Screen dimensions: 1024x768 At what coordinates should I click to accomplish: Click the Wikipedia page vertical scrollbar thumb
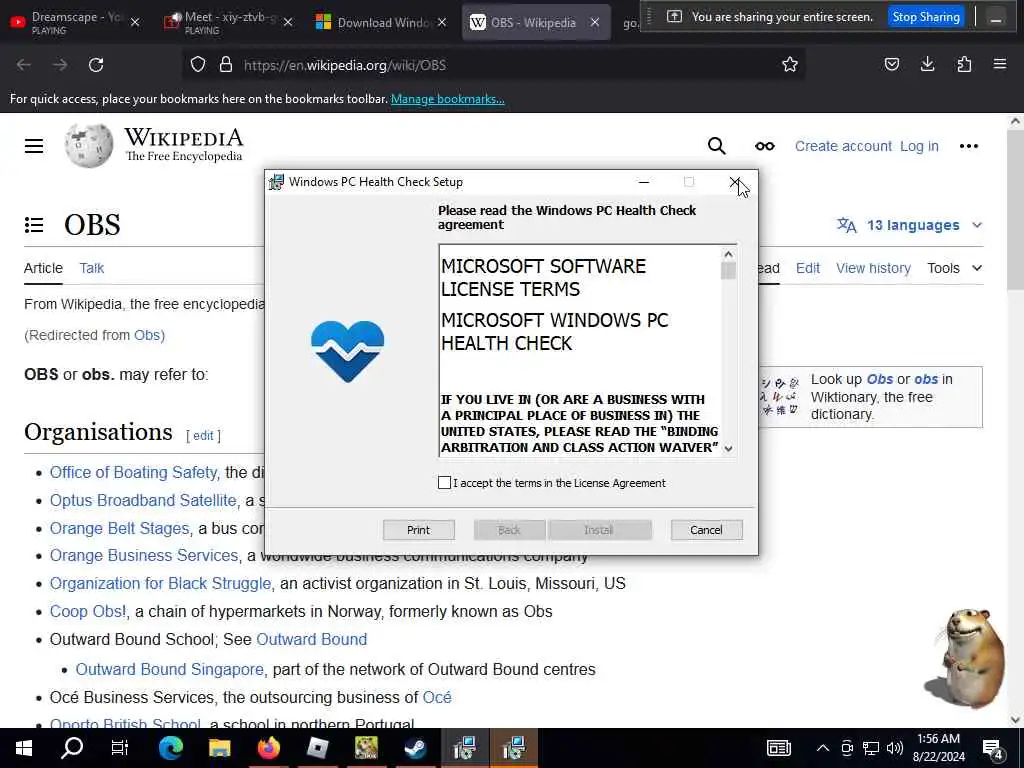1015,209
